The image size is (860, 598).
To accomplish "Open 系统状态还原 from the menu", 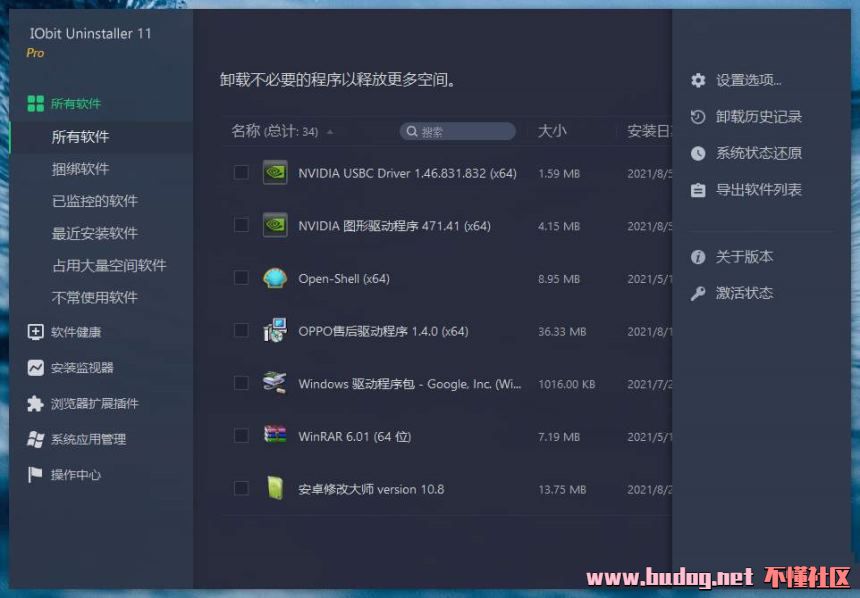I will [x=758, y=153].
